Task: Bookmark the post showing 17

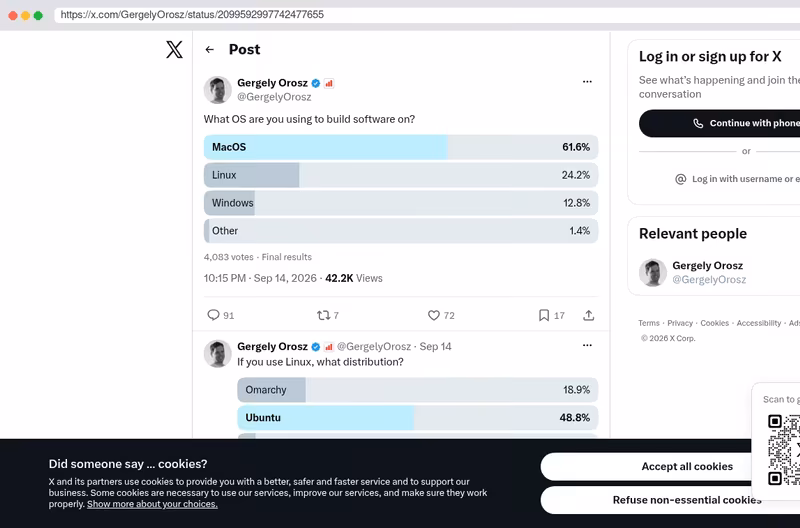Action: click(x=544, y=315)
